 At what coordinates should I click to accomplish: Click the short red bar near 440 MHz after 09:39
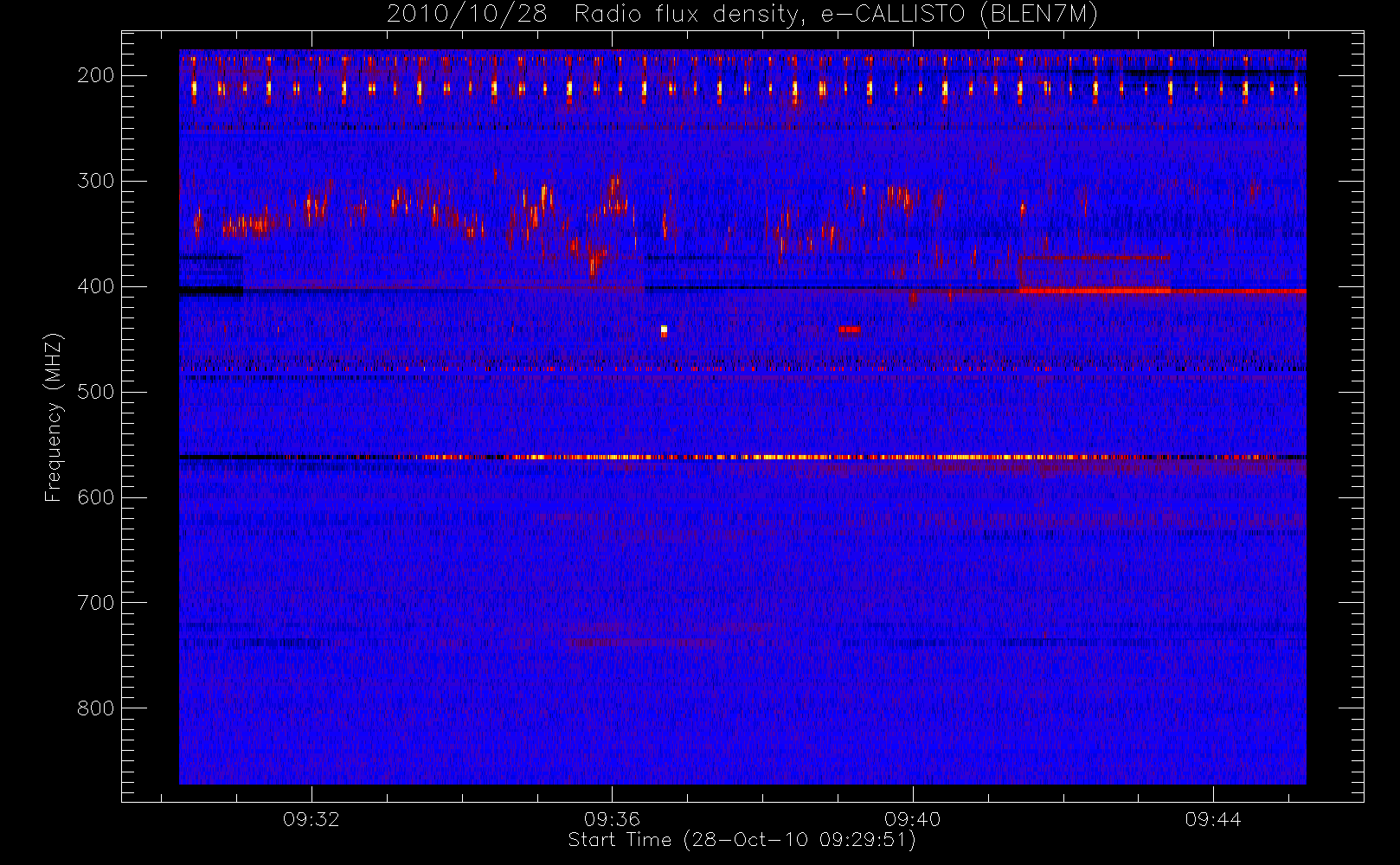[x=850, y=330]
